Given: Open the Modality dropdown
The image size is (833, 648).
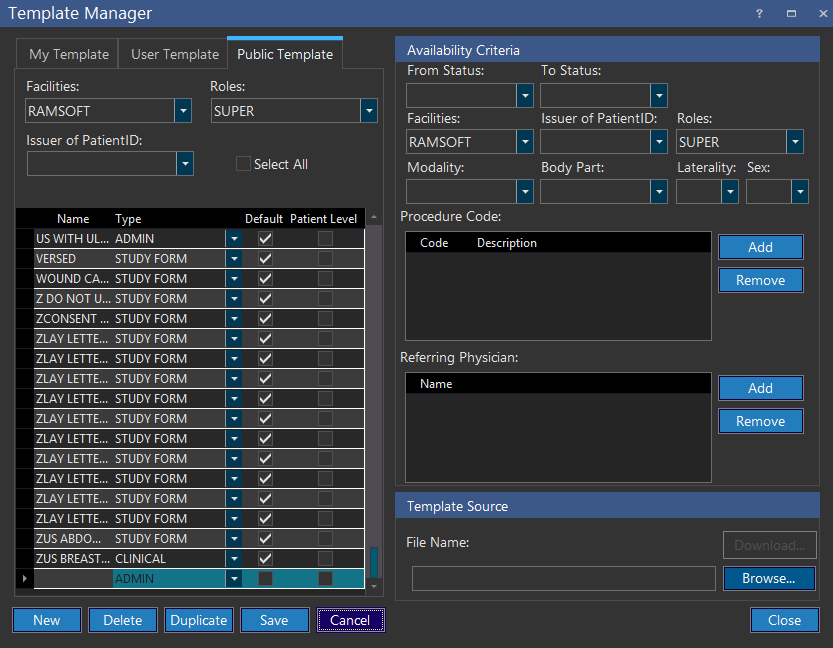Looking at the screenshot, I should coord(526,191).
